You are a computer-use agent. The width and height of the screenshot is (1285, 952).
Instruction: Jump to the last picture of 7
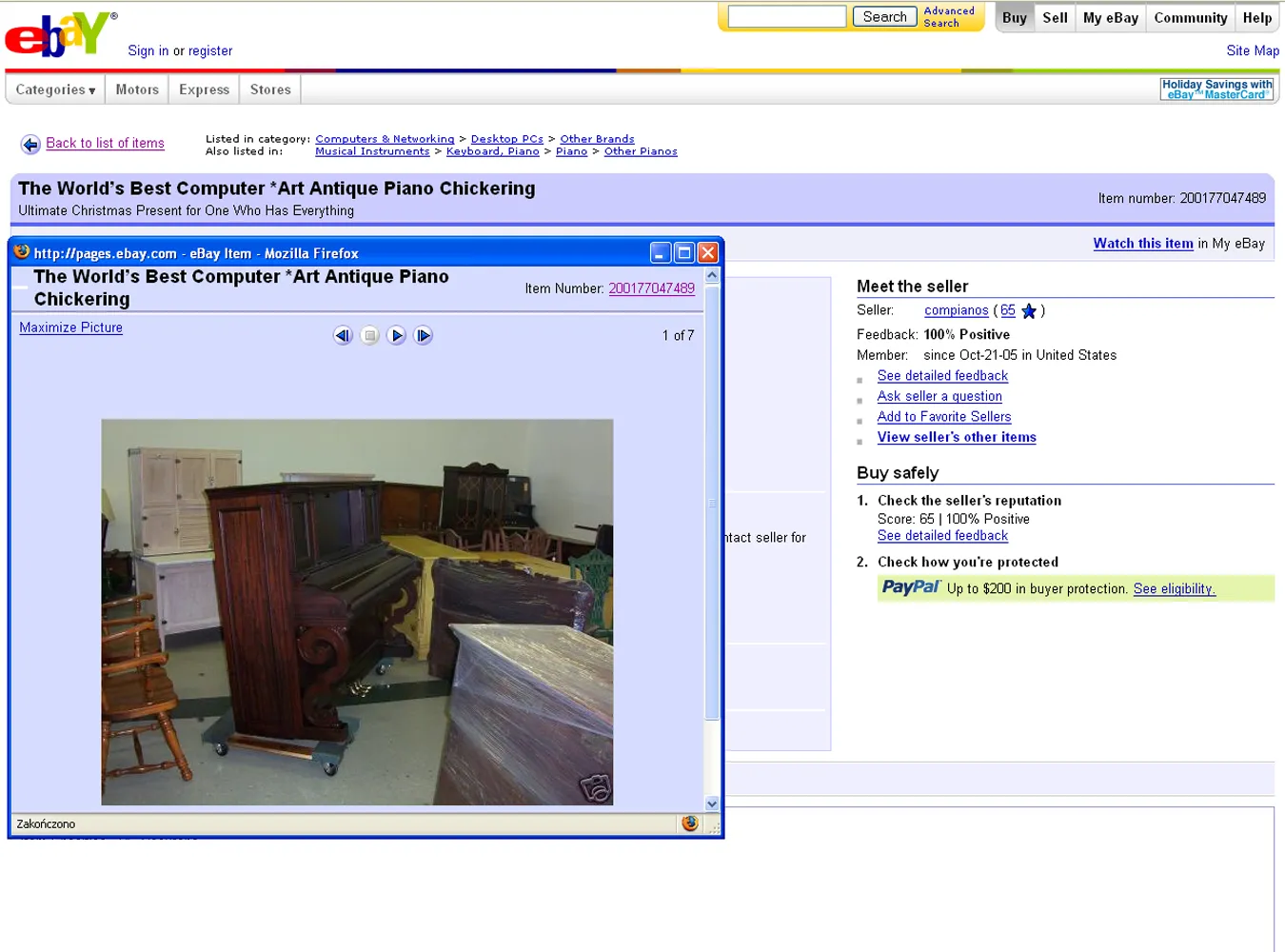pos(423,335)
